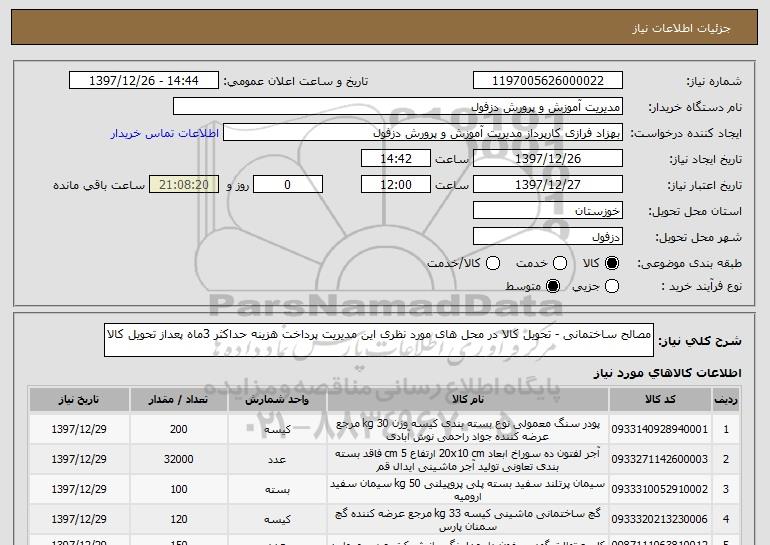Click item name گچ ساختمانی ماشینی
Image resolution: width=770 pixels, height=545 pixels.
pyautogui.click(x=468, y=519)
